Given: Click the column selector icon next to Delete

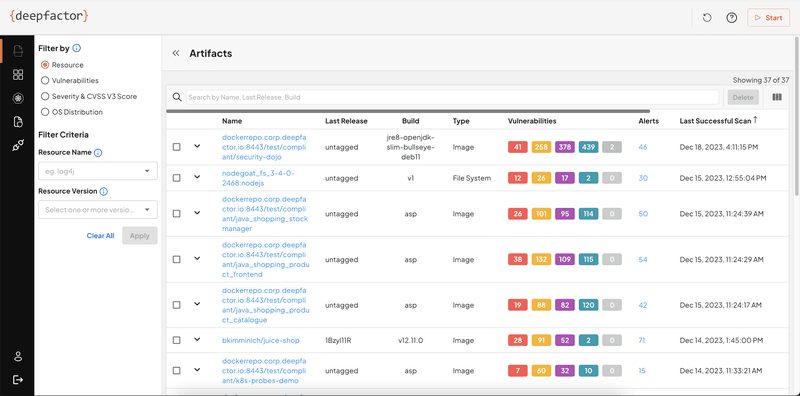Looking at the screenshot, I should tap(777, 97).
